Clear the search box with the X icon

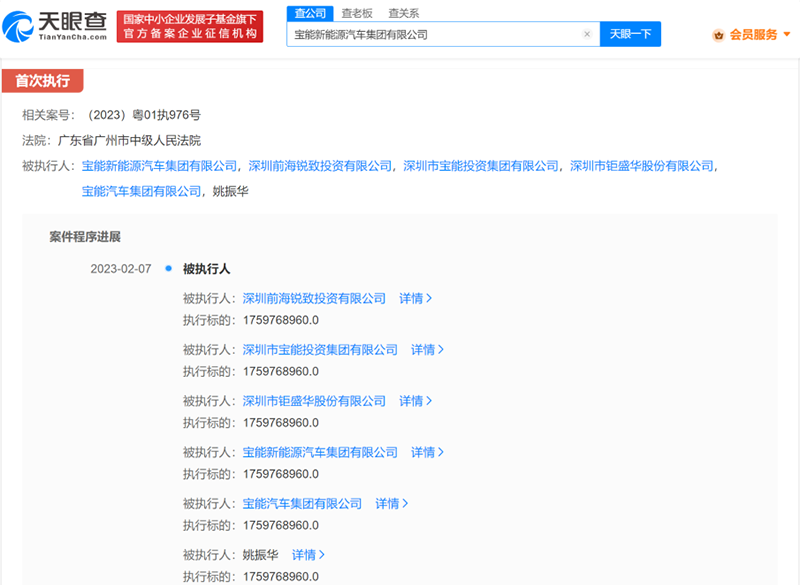(x=587, y=34)
